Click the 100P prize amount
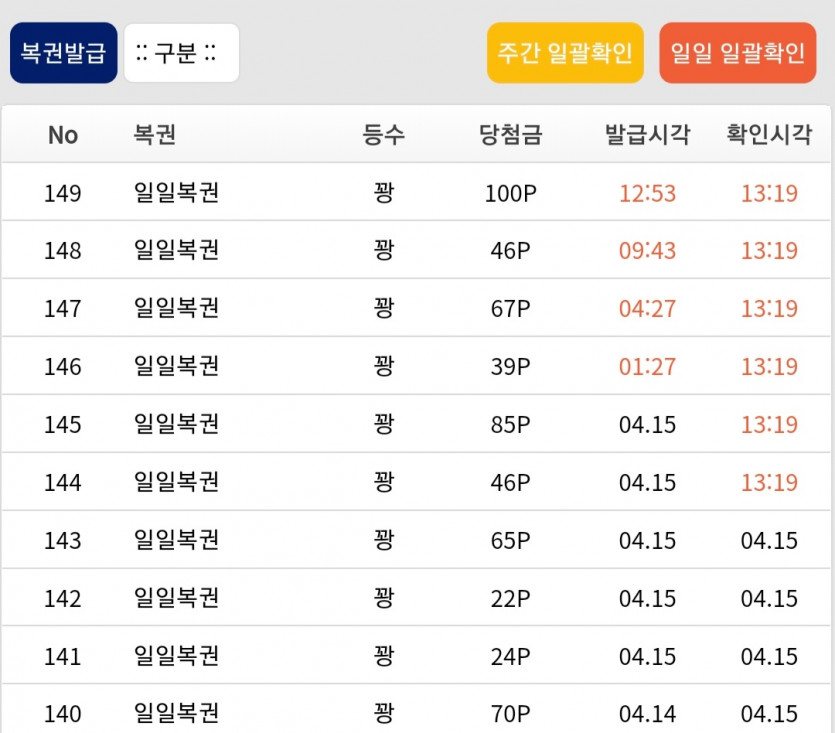Screen dimensions: 835x733 point(511,193)
